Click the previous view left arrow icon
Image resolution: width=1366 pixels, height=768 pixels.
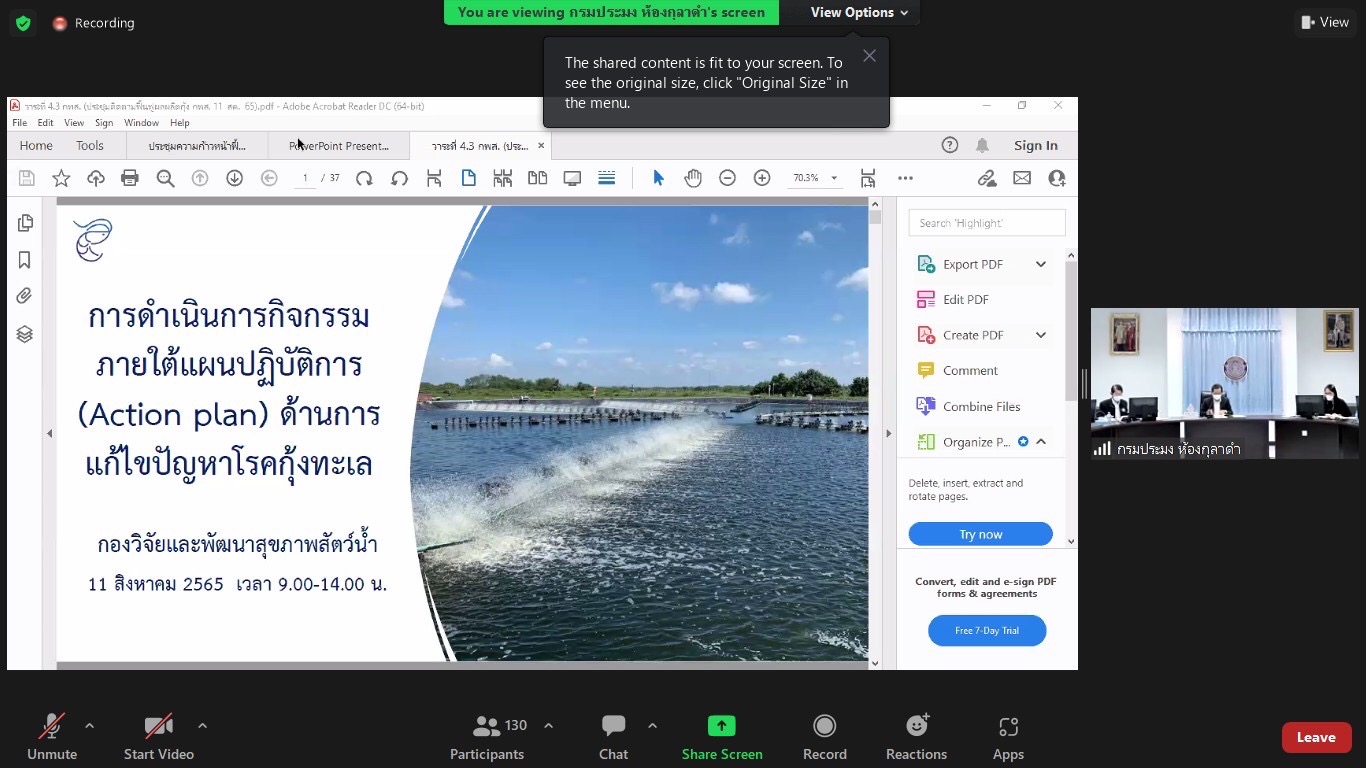269,178
